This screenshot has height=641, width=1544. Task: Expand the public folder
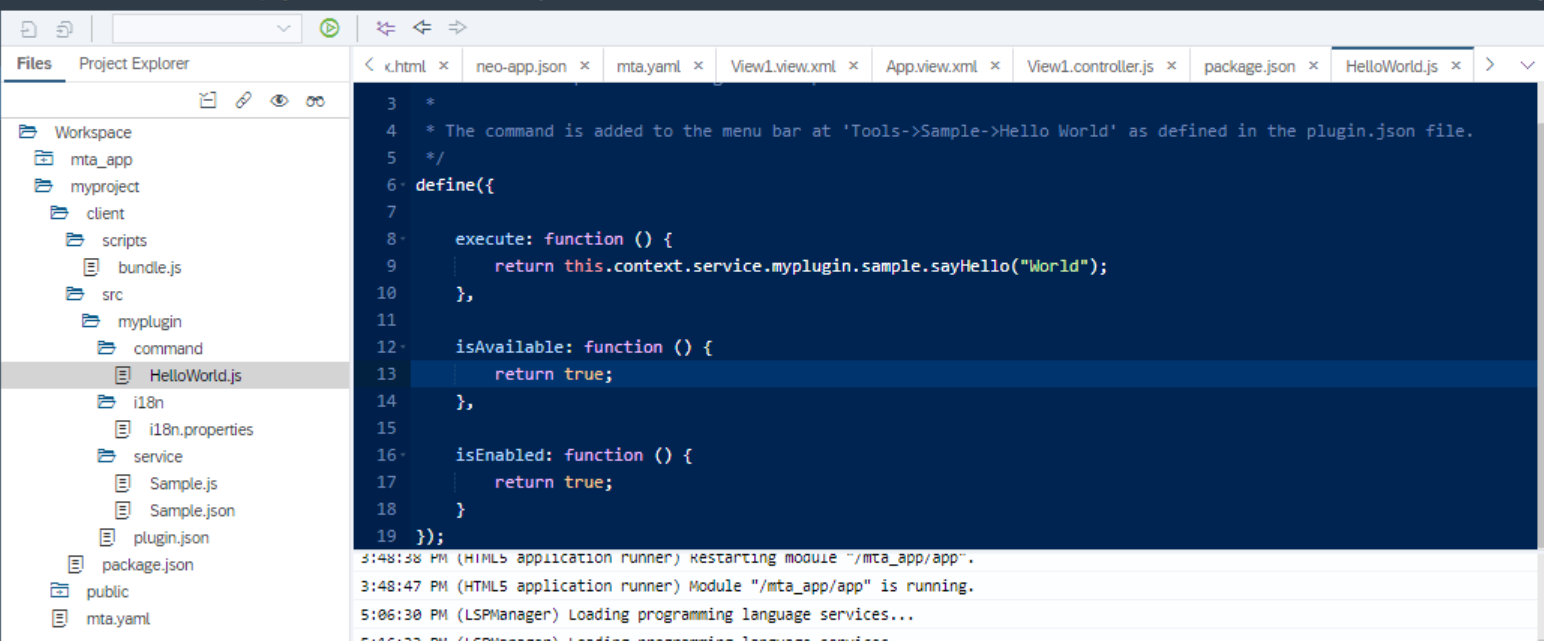click(60, 591)
